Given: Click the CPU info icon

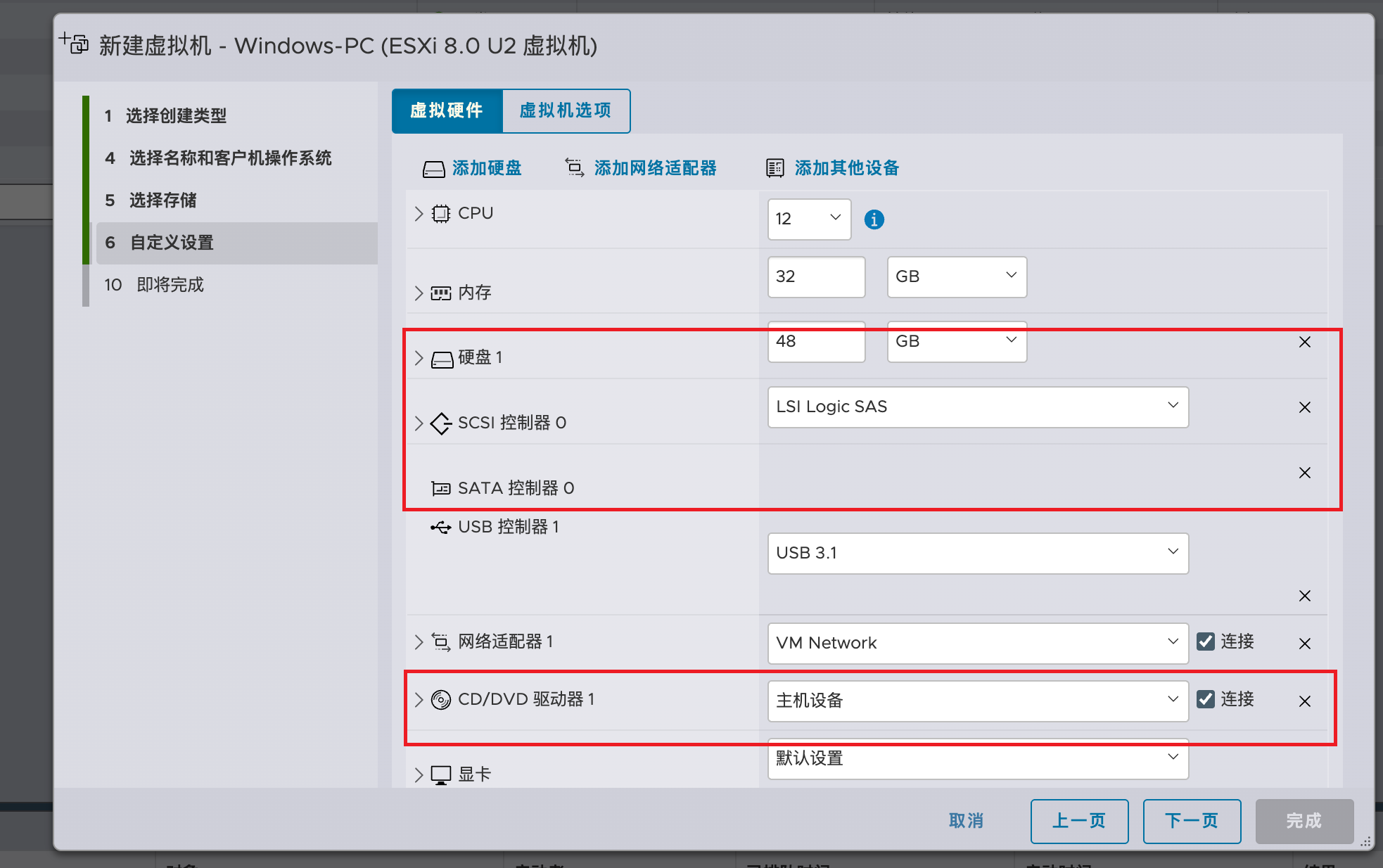Looking at the screenshot, I should [x=874, y=219].
